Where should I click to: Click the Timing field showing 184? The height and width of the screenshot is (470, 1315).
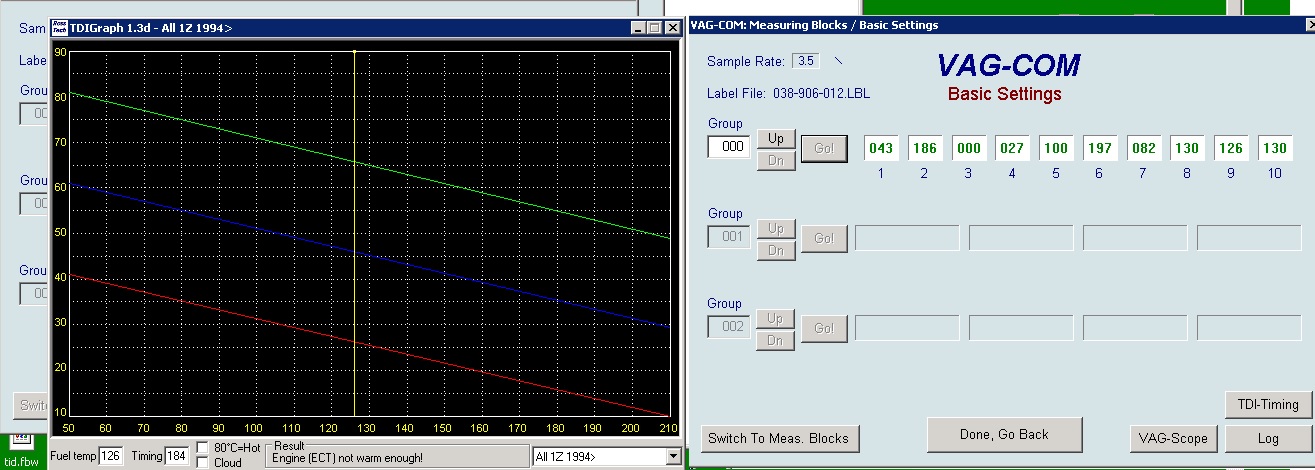click(176, 456)
